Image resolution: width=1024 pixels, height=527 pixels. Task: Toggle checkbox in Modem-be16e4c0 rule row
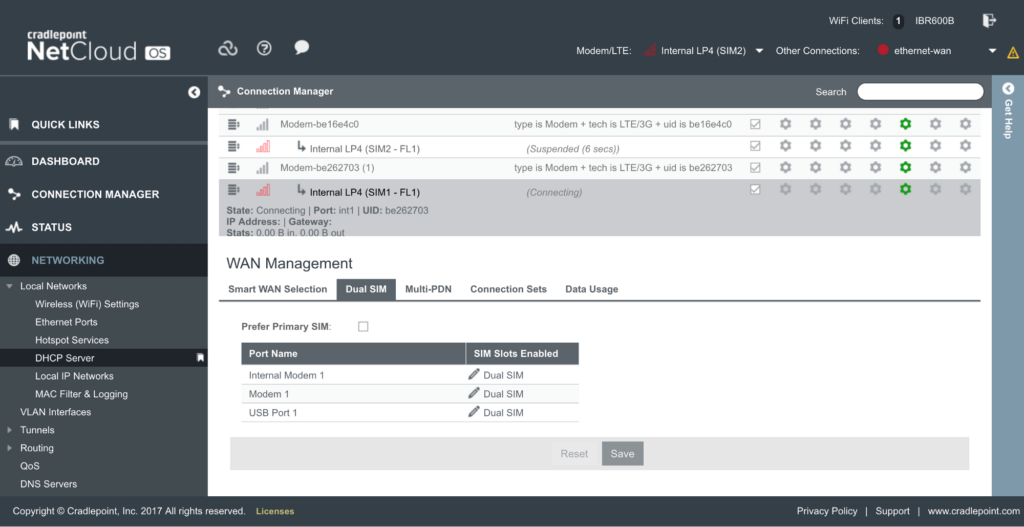[x=755, y=124]
